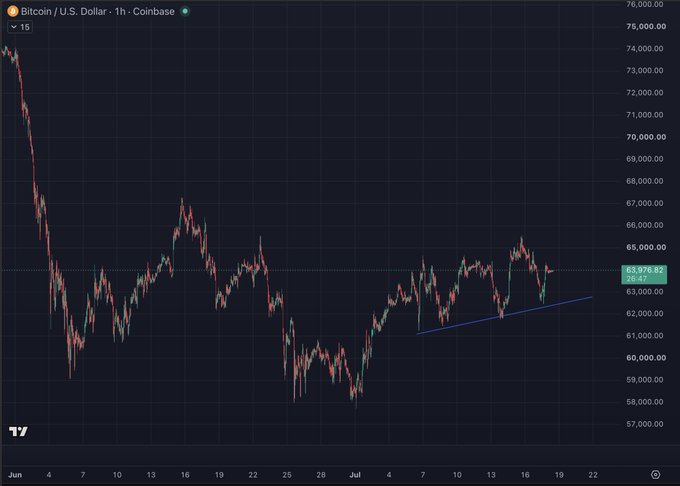
Task: Select the blue ascending trendline
Action: 504,315
